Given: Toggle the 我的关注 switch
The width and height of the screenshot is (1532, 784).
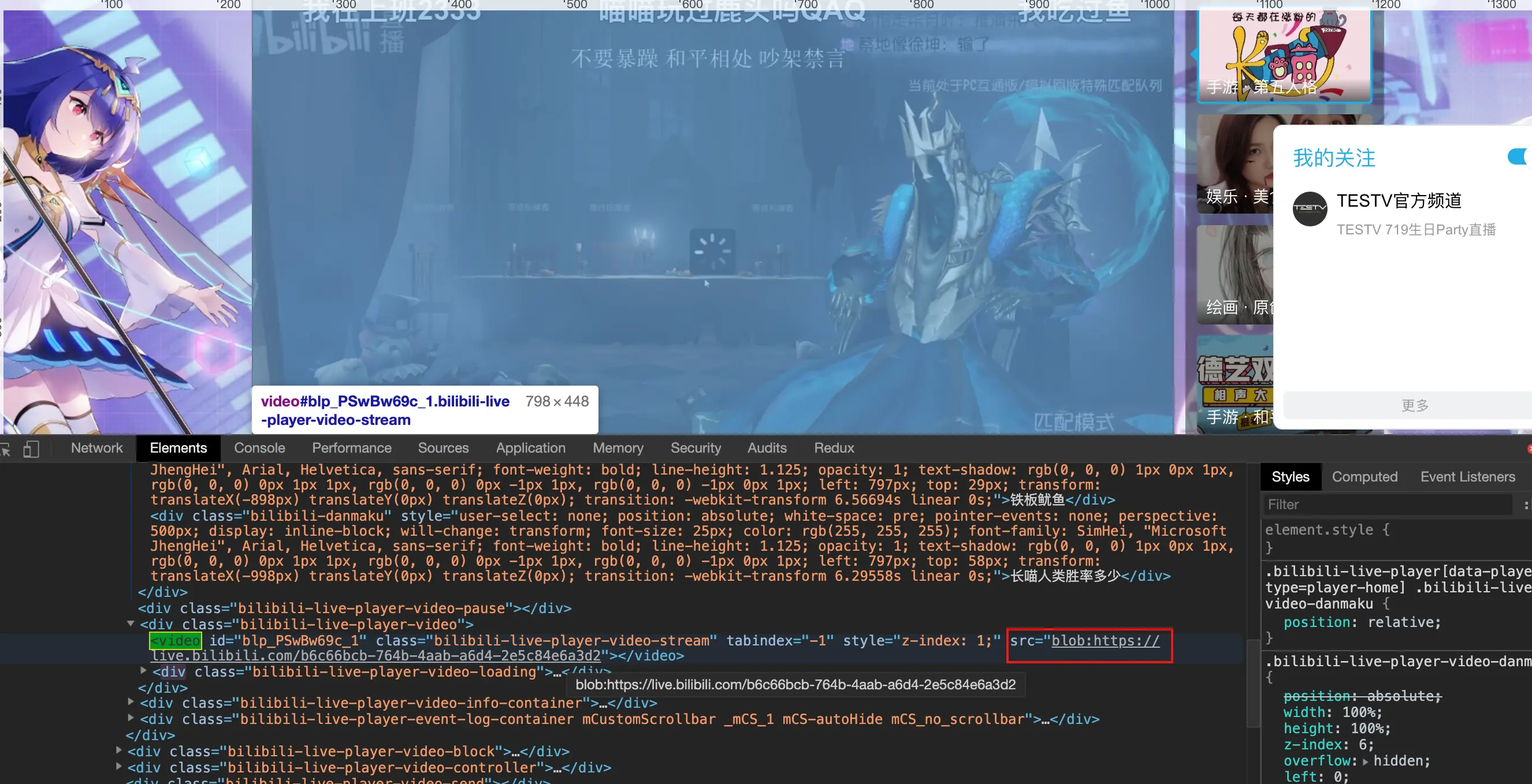Looking at the screenshot, I should (x=1518, y=157).
